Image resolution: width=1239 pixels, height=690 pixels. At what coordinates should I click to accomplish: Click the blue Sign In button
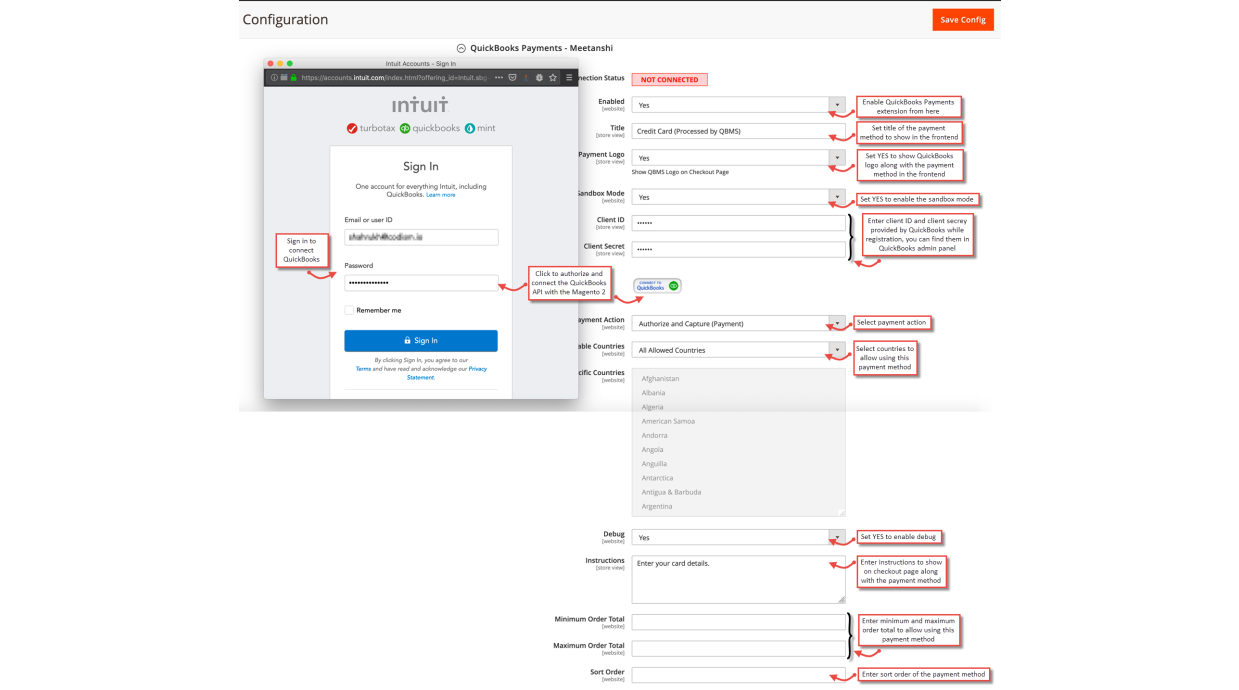(x=421, y=341)
